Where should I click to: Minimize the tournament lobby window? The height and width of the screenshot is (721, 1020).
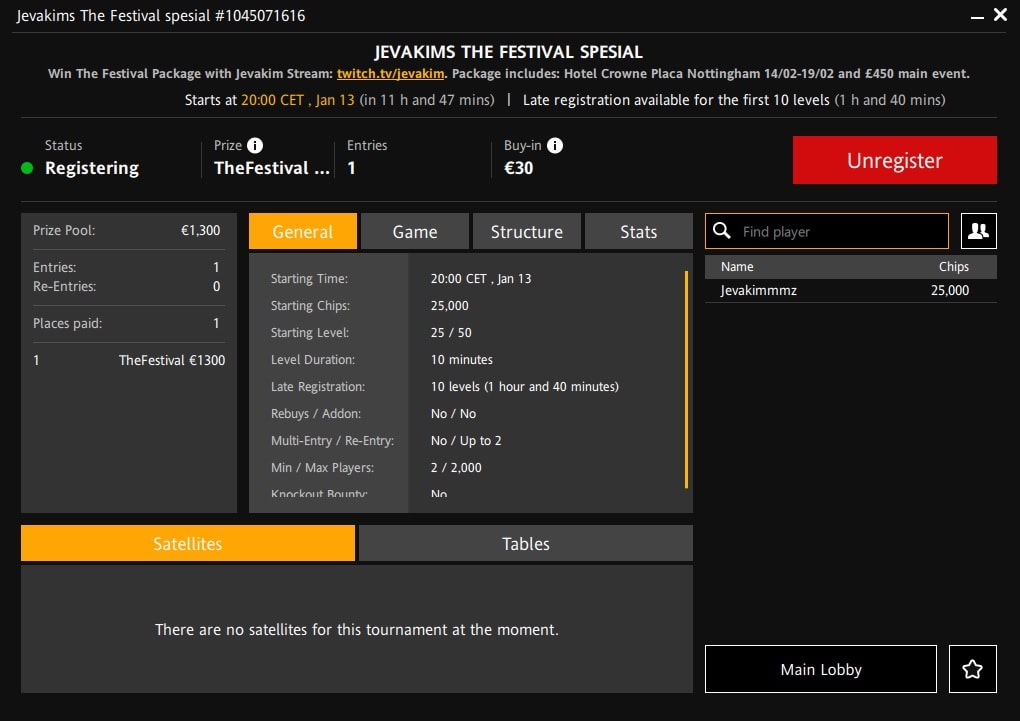click(976, 16)
